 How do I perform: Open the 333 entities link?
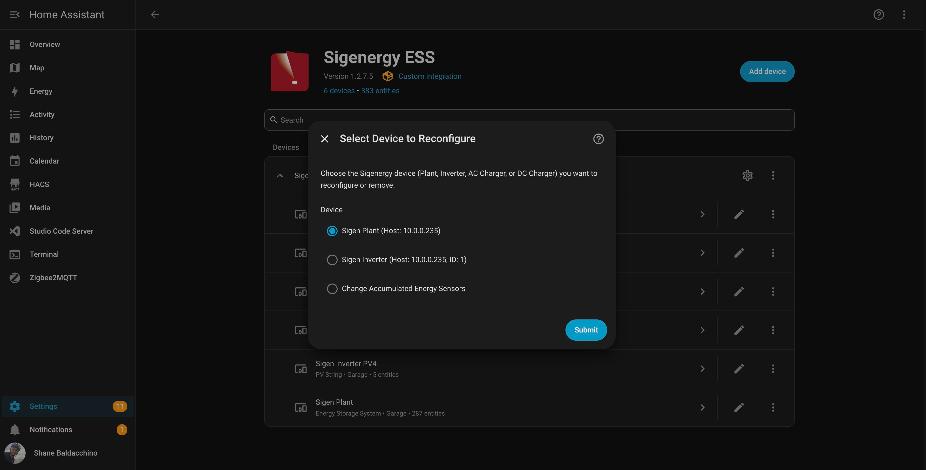(x=380, y=90)
